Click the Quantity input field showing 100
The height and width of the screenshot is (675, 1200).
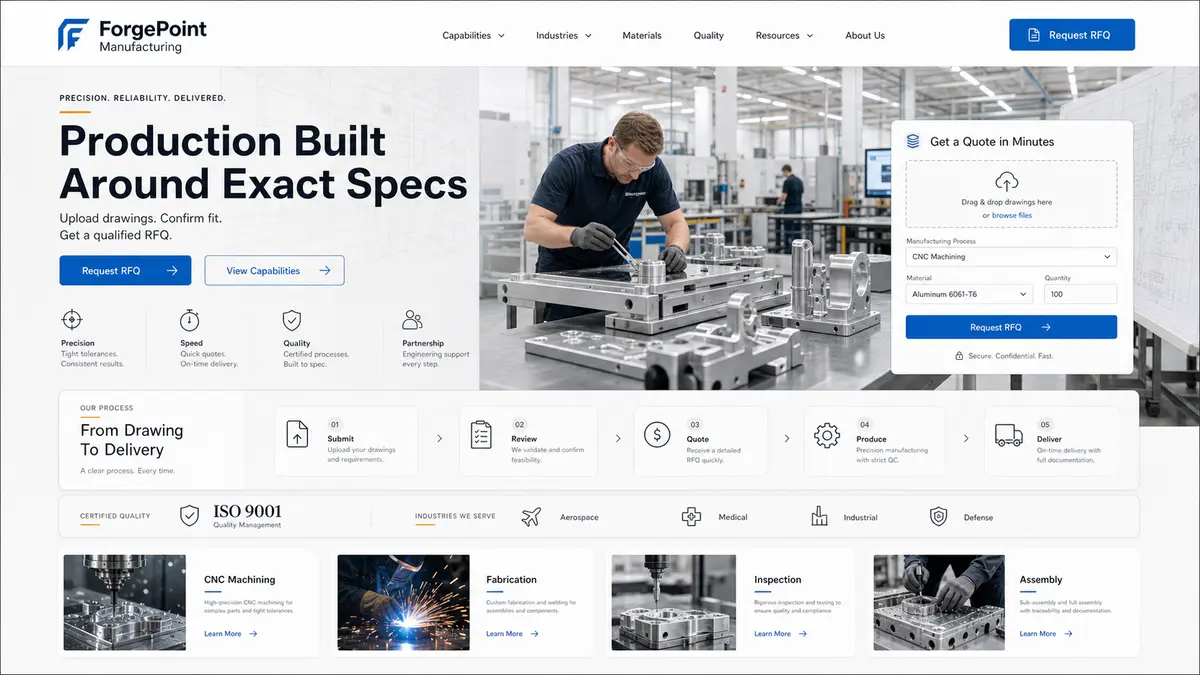click(x=1080, y=294)
